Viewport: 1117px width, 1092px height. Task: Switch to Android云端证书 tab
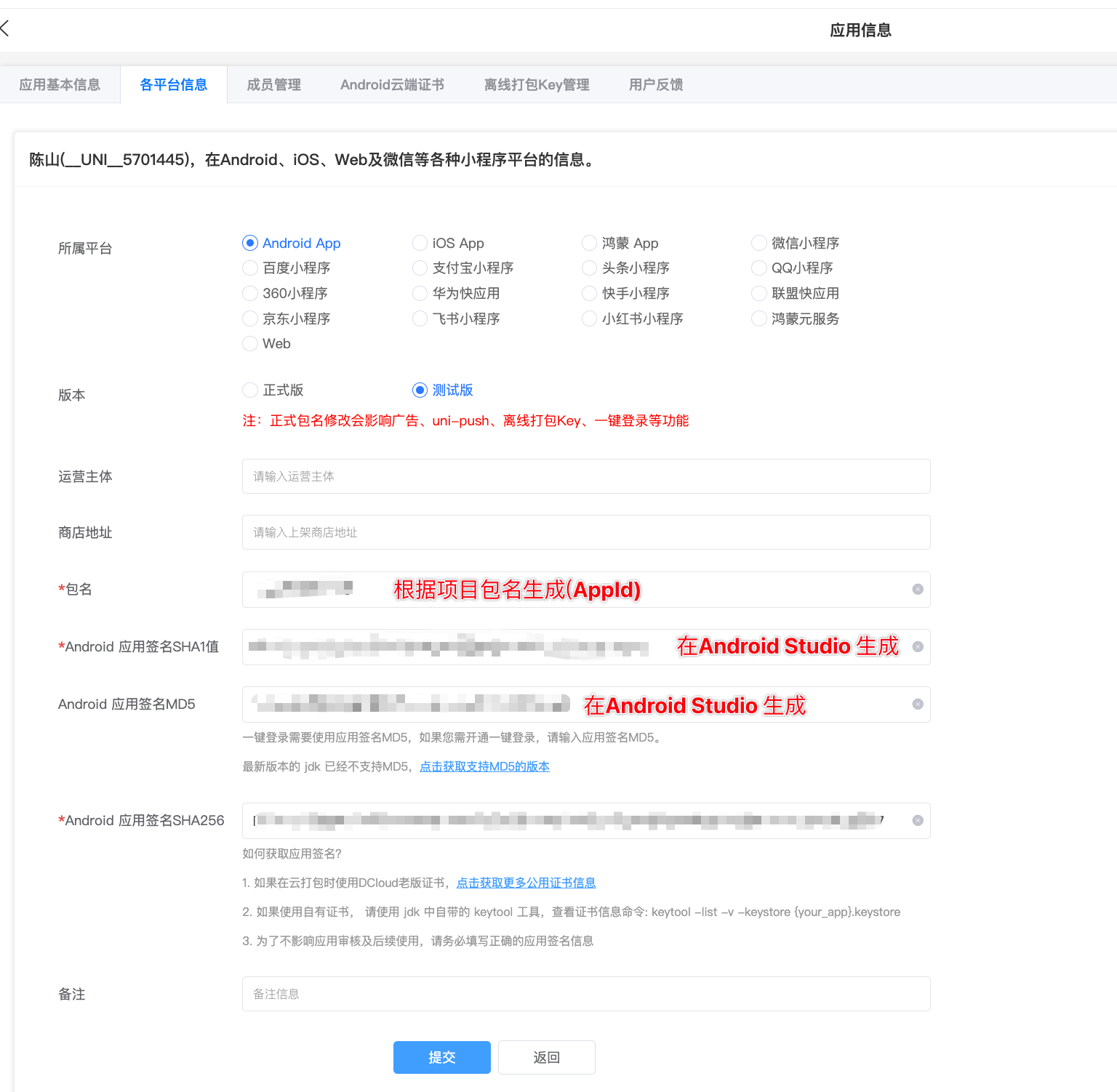[392, 84]
